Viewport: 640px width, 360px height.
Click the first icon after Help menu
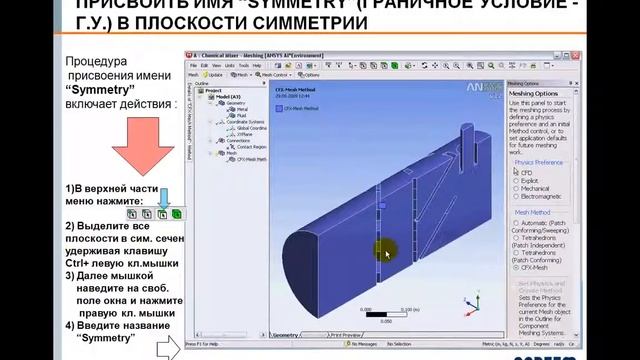pyautogui.click(x=278, y=65)
